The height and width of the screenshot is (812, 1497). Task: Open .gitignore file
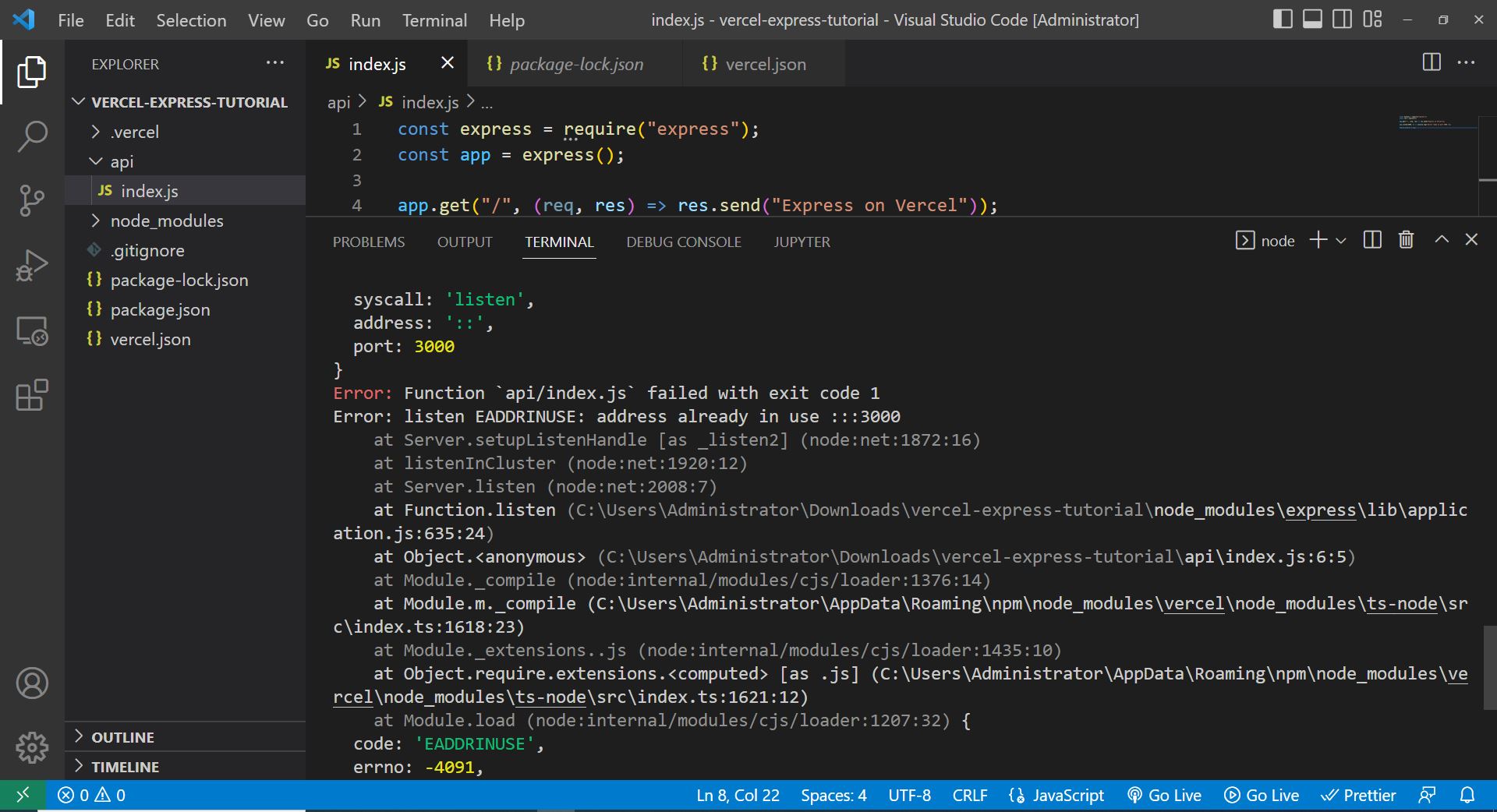pyautogui.click(x=186, y=250)
